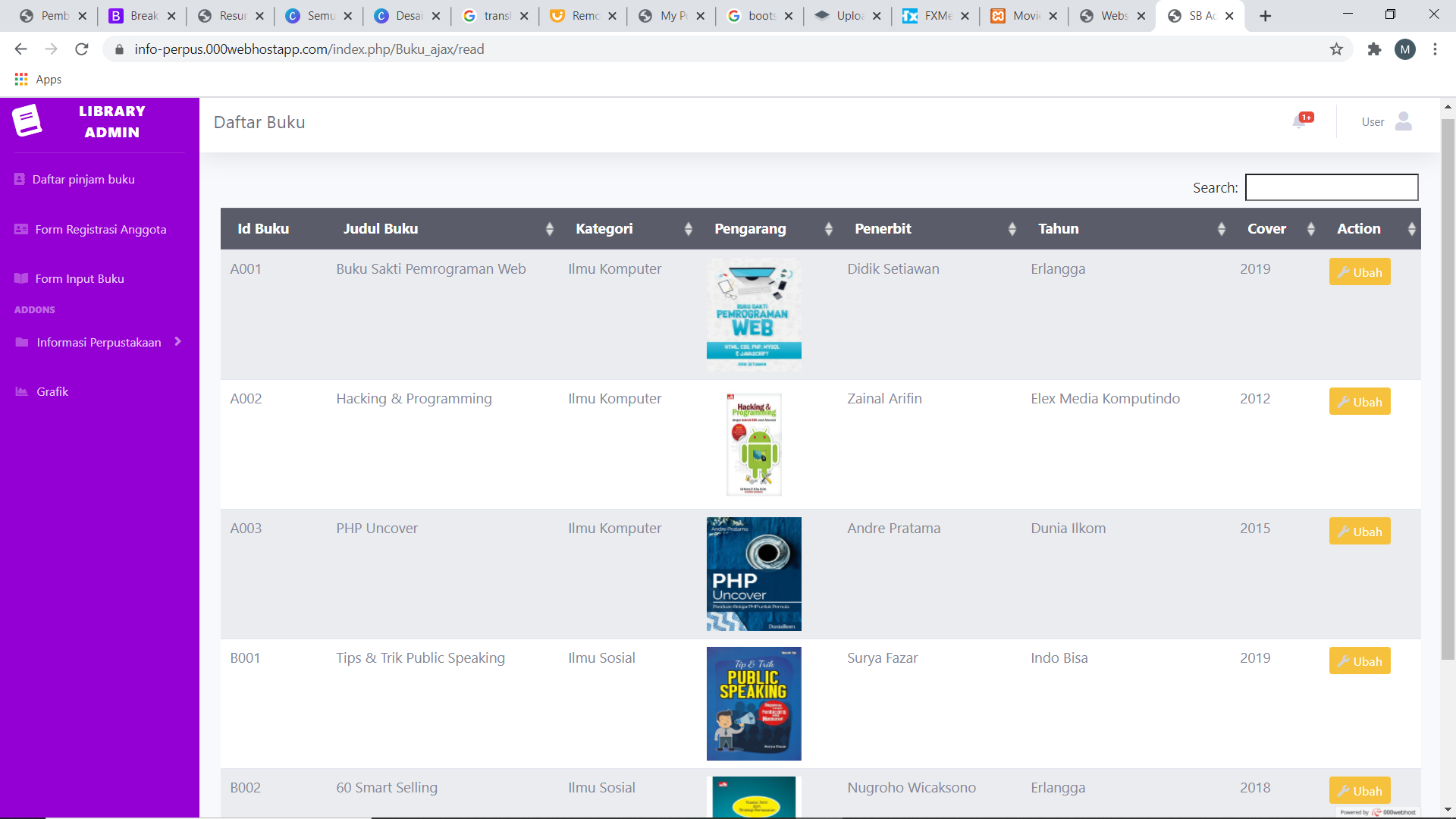Click Ubah for PHP Uncover
Image resolution: width=1456 pixels, height=819 pixels.
[x=1359, y=532]
